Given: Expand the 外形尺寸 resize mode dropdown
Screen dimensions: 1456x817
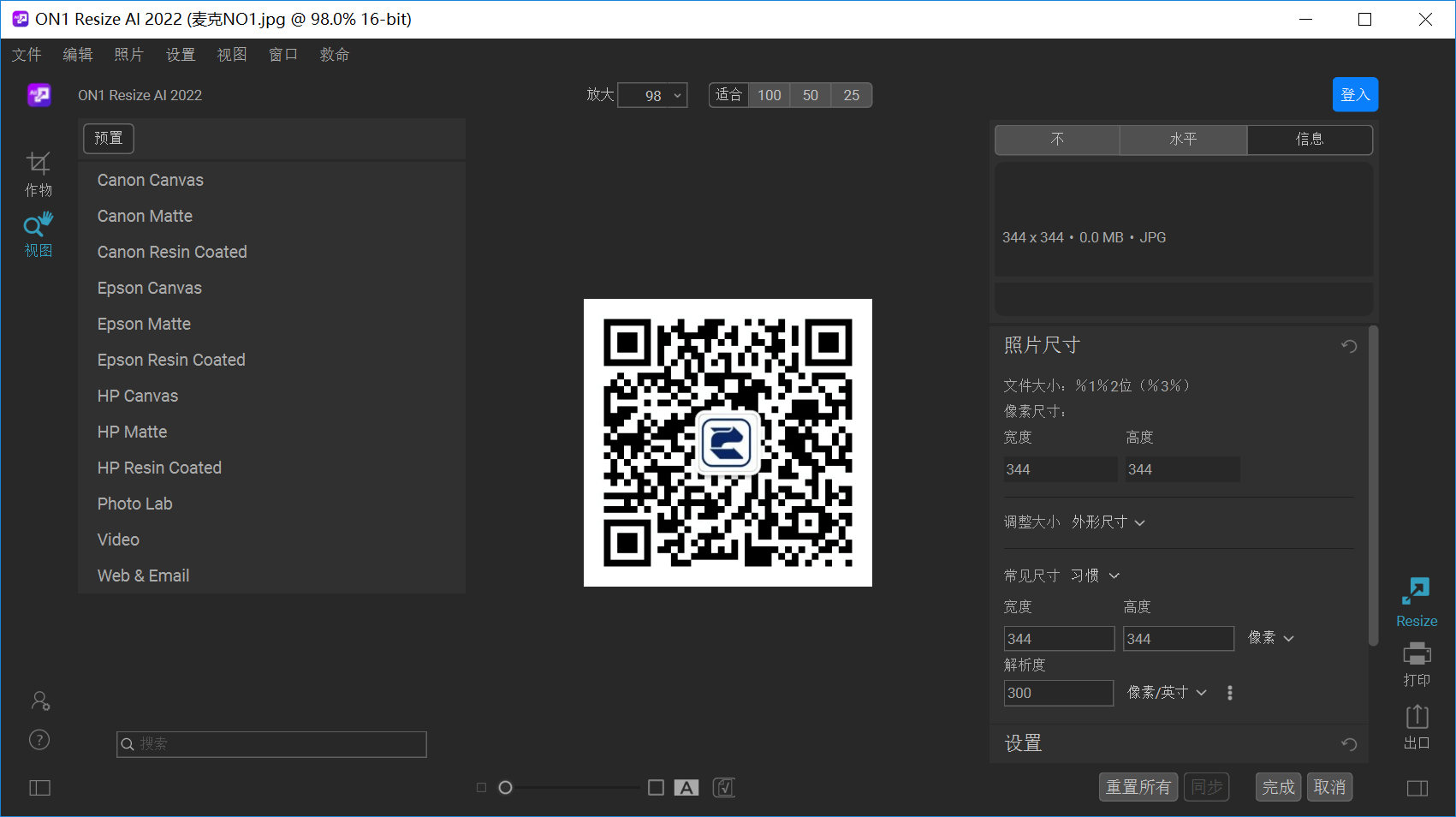Looking at the screenshot, I should tap(1108, 522).
